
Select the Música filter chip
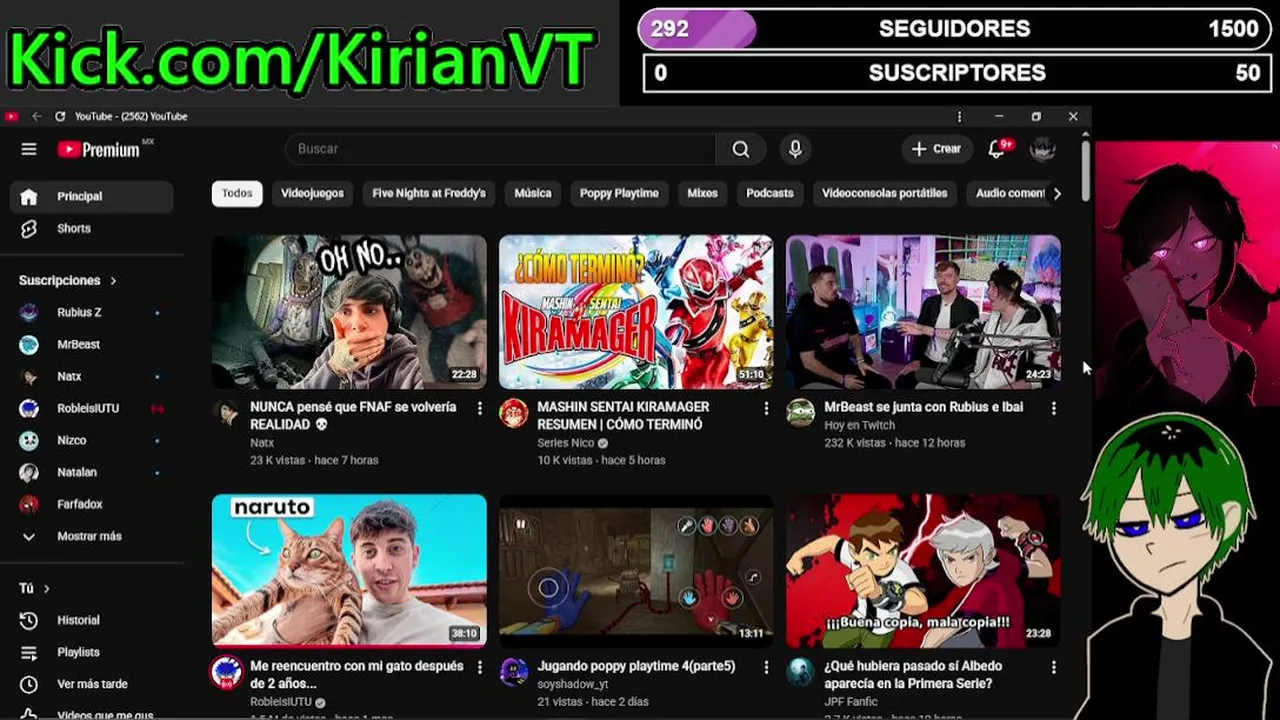tap(533, 193)
